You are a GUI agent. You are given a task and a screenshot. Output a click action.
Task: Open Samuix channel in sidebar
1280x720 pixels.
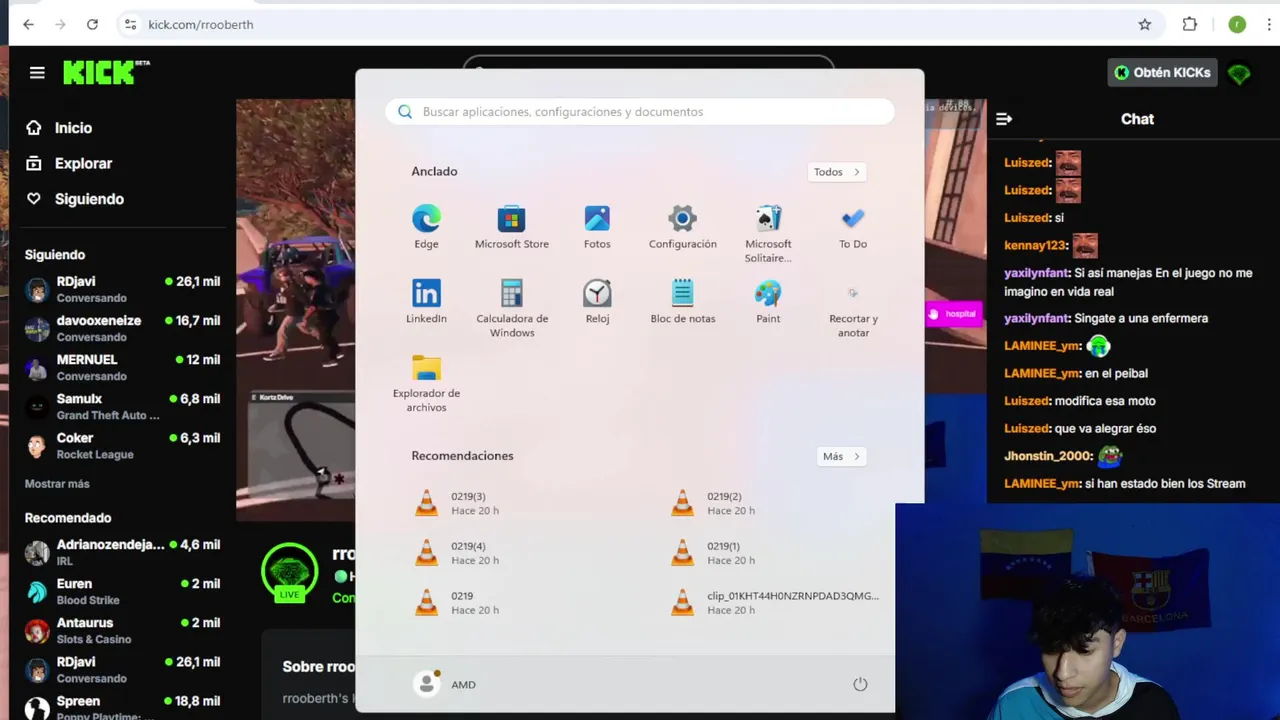[122, 407]
